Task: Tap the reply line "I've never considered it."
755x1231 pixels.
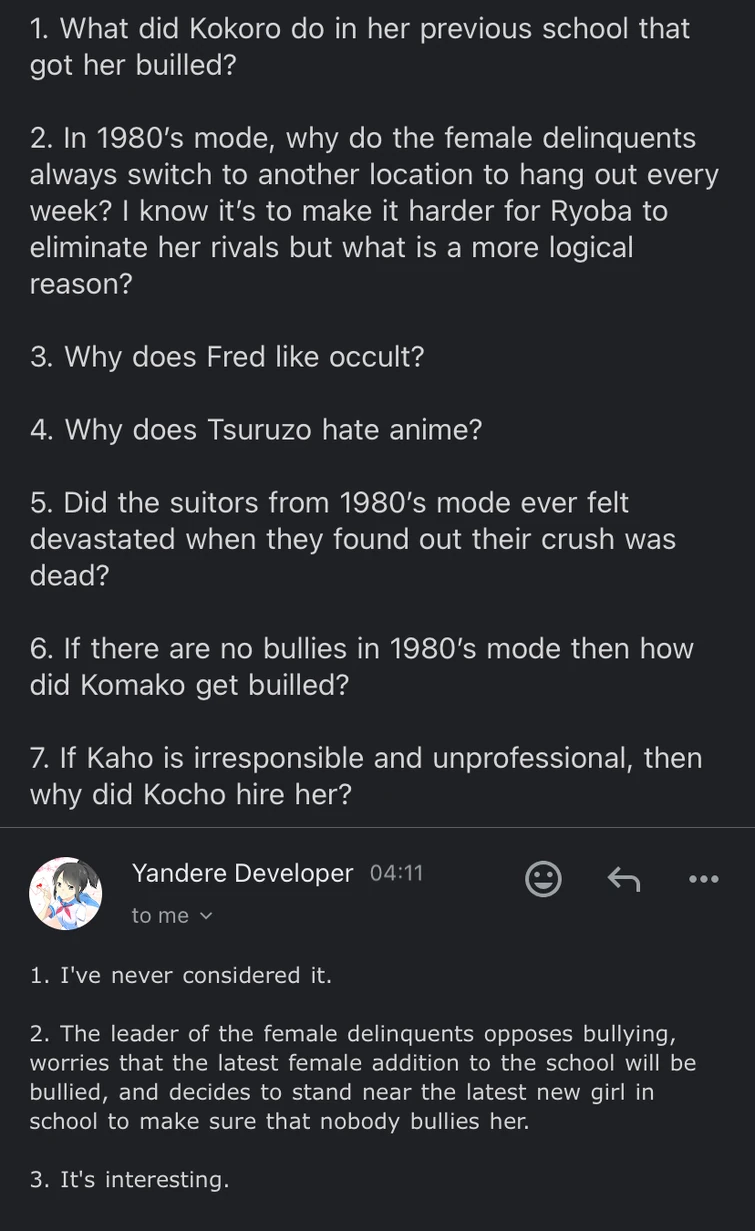Action: (180, 975)
